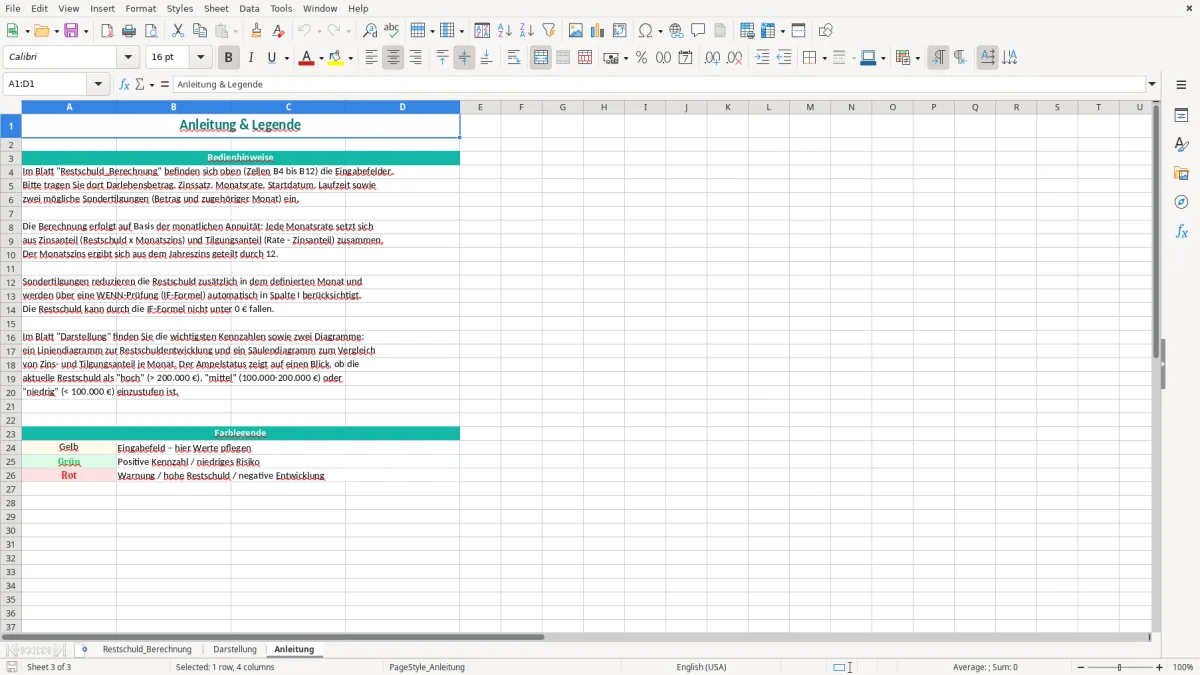Open Draw Functions shapes icon
This screenshot has height=675, width=1200.
[x=826, y=31]
